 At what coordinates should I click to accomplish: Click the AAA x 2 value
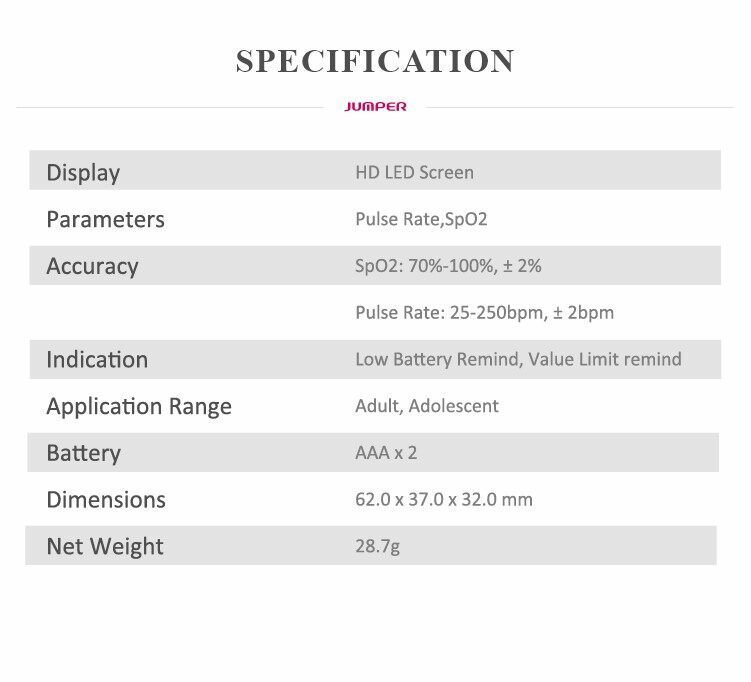[386, 453]
